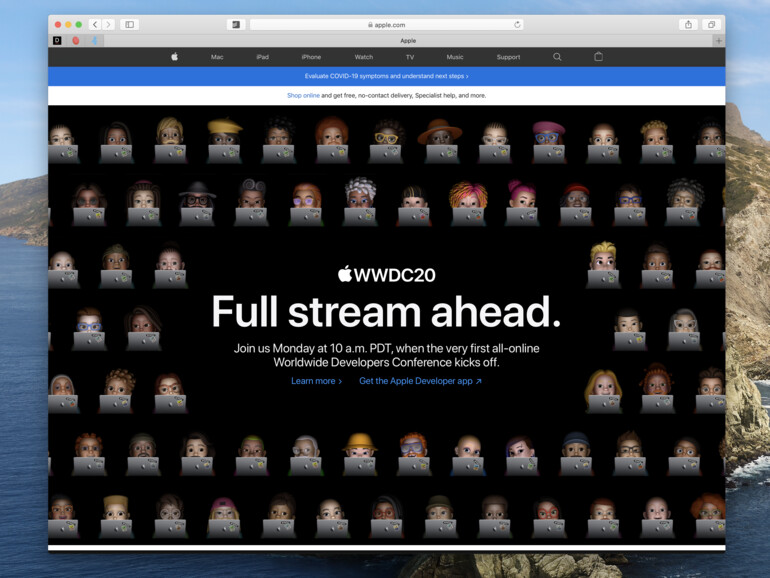Follow the Shop online link
770x578 pixels.
(x=303, y=95)
